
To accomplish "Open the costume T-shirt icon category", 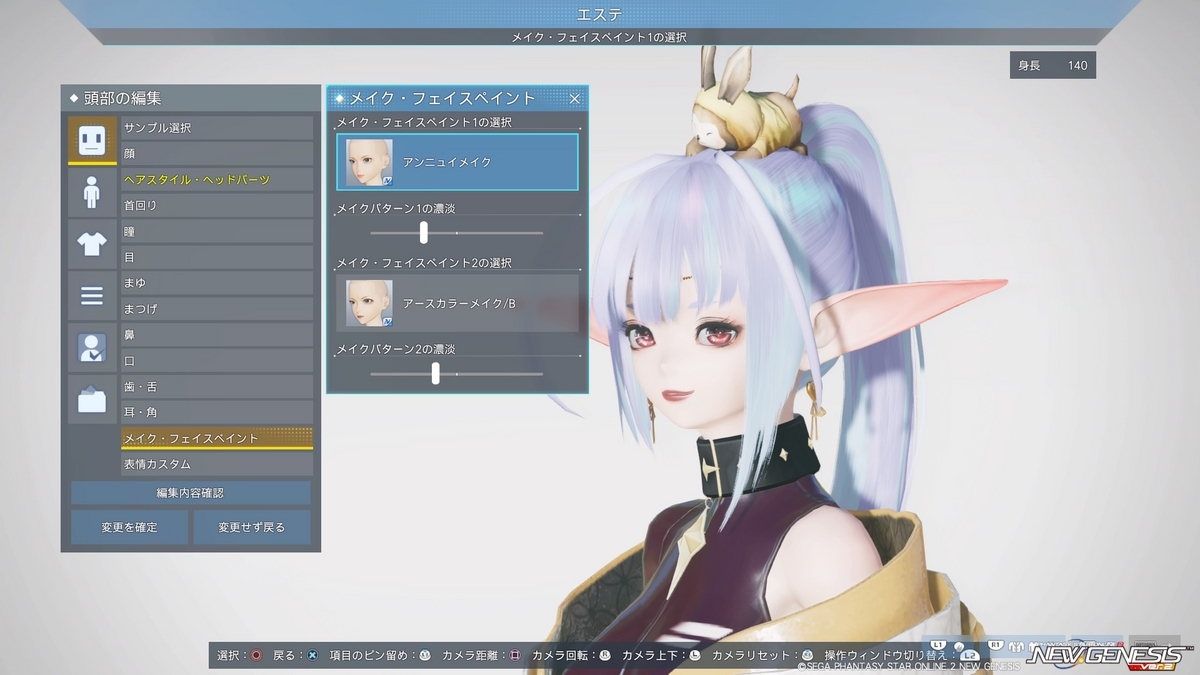I will pos(92,243).
